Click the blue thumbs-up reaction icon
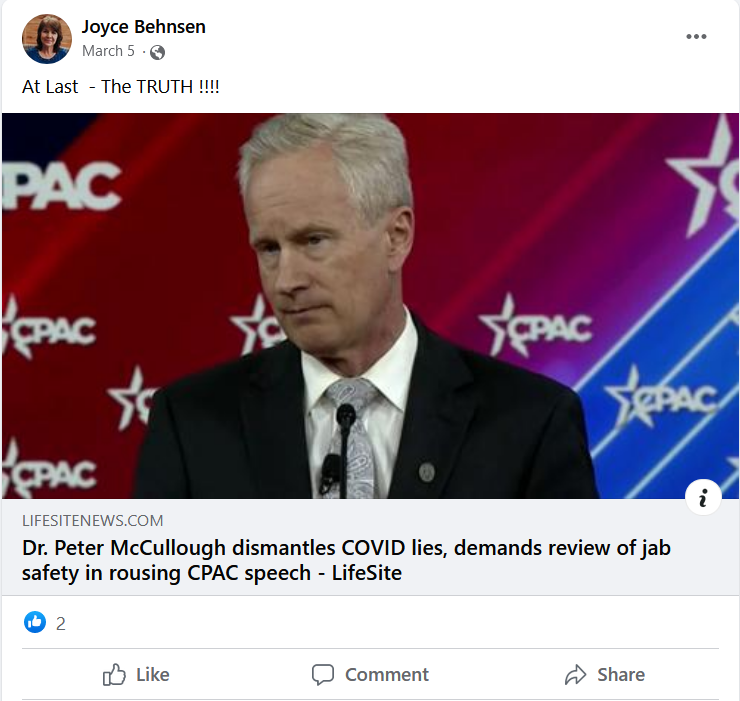The image size is (740, 701). pyautogui.click(x=35, y=623)
